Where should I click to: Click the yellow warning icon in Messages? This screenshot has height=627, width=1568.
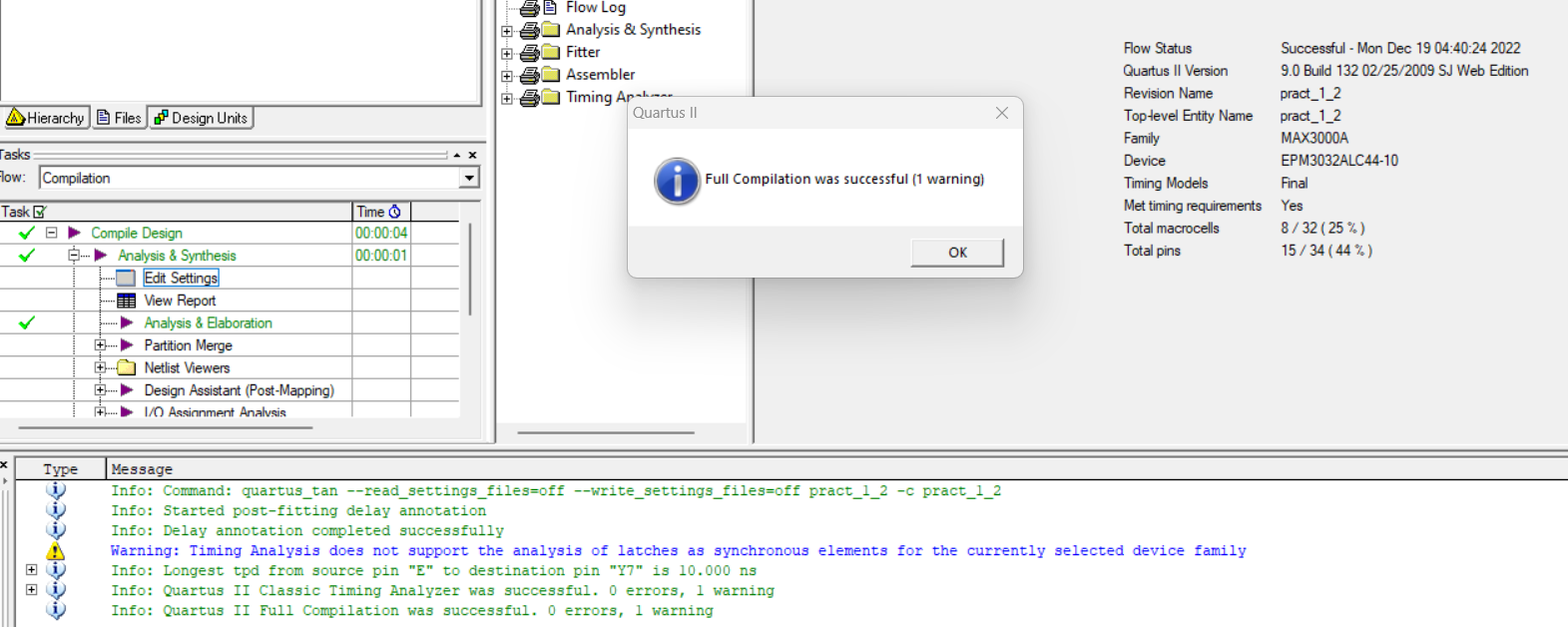[x=56, y=551]
